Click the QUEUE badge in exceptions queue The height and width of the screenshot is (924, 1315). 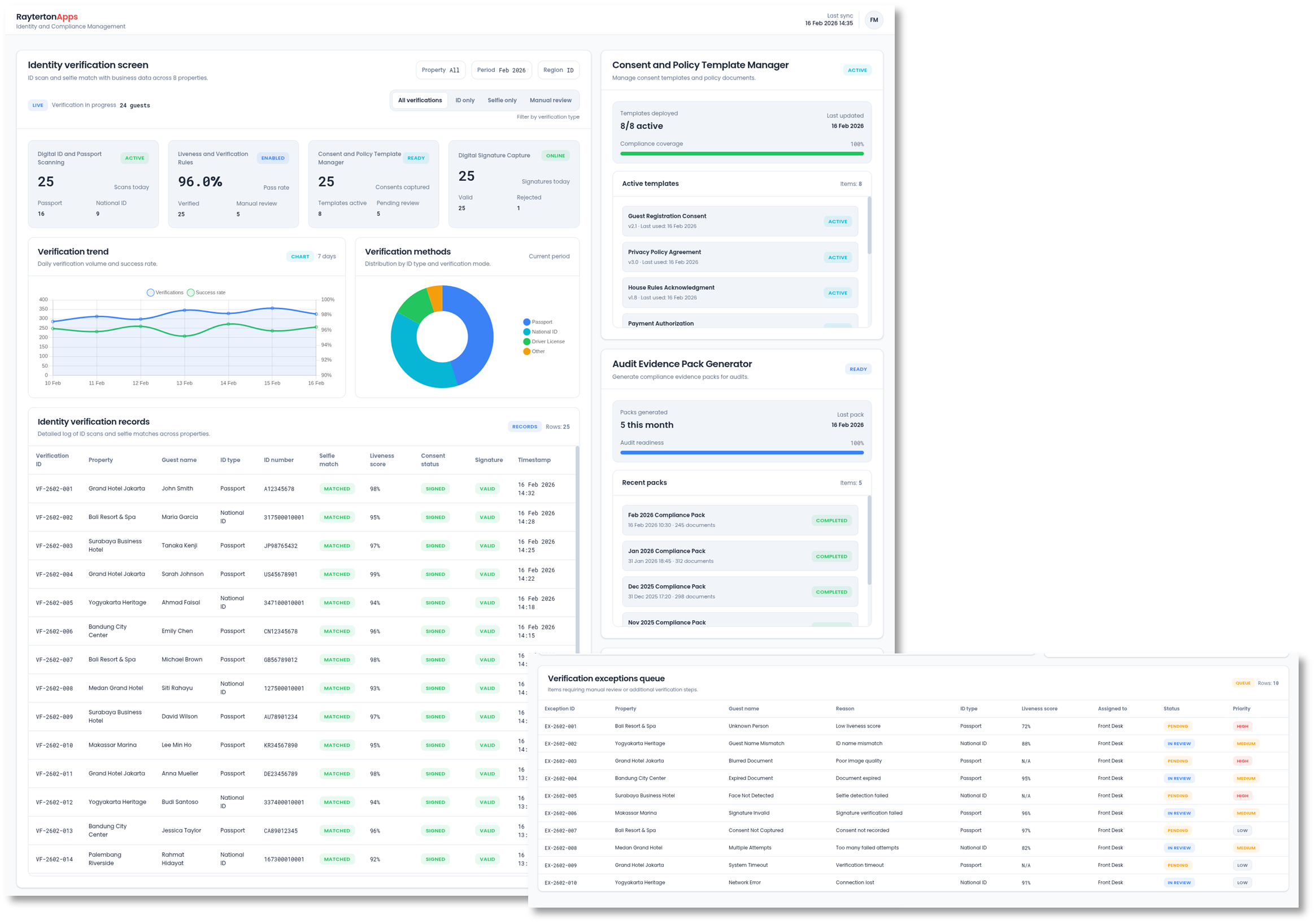(x=1243, y=682)
